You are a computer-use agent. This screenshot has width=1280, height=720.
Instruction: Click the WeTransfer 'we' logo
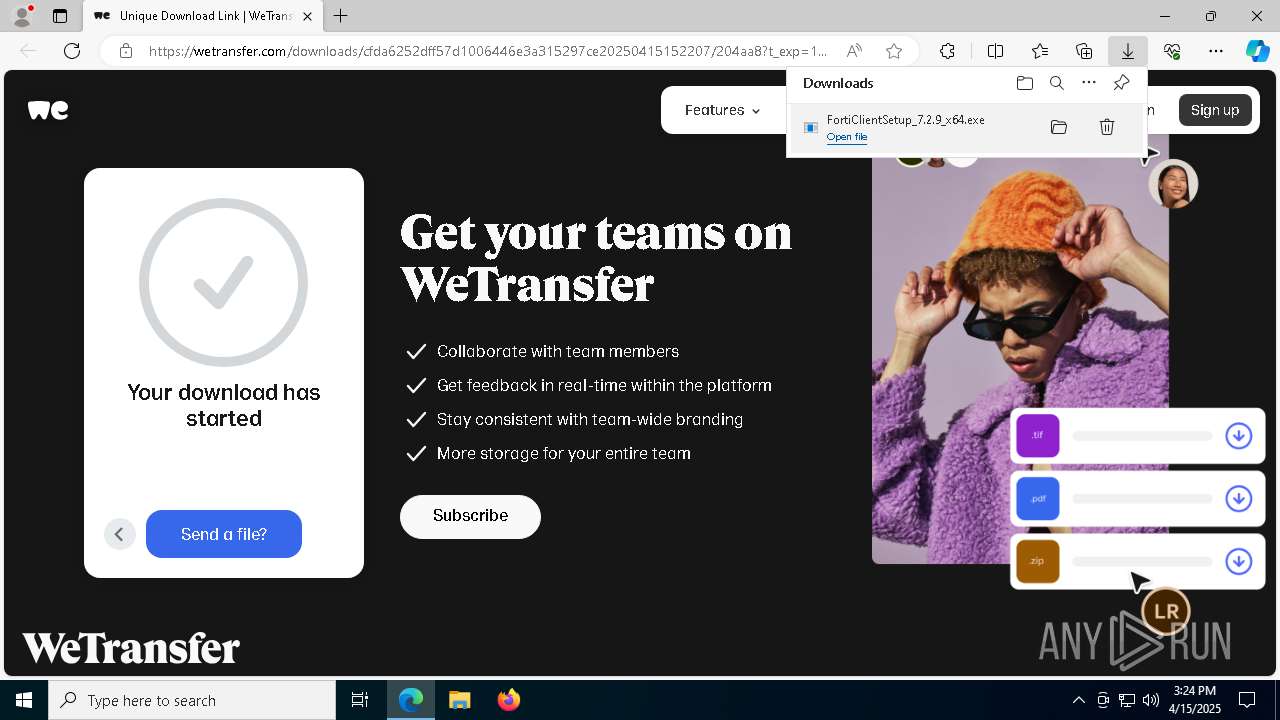48,110
